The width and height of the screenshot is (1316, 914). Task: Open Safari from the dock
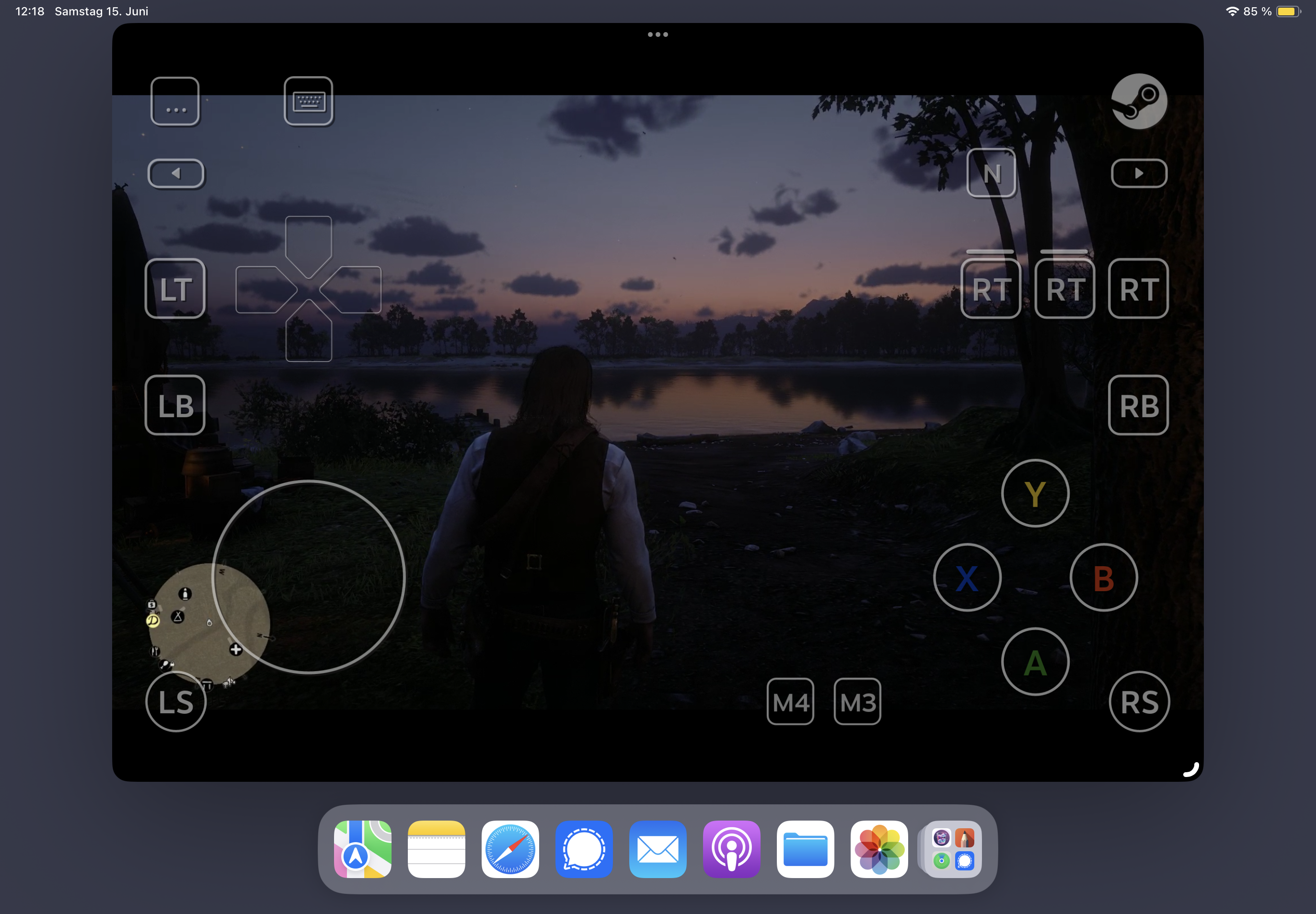click(510, 849)
